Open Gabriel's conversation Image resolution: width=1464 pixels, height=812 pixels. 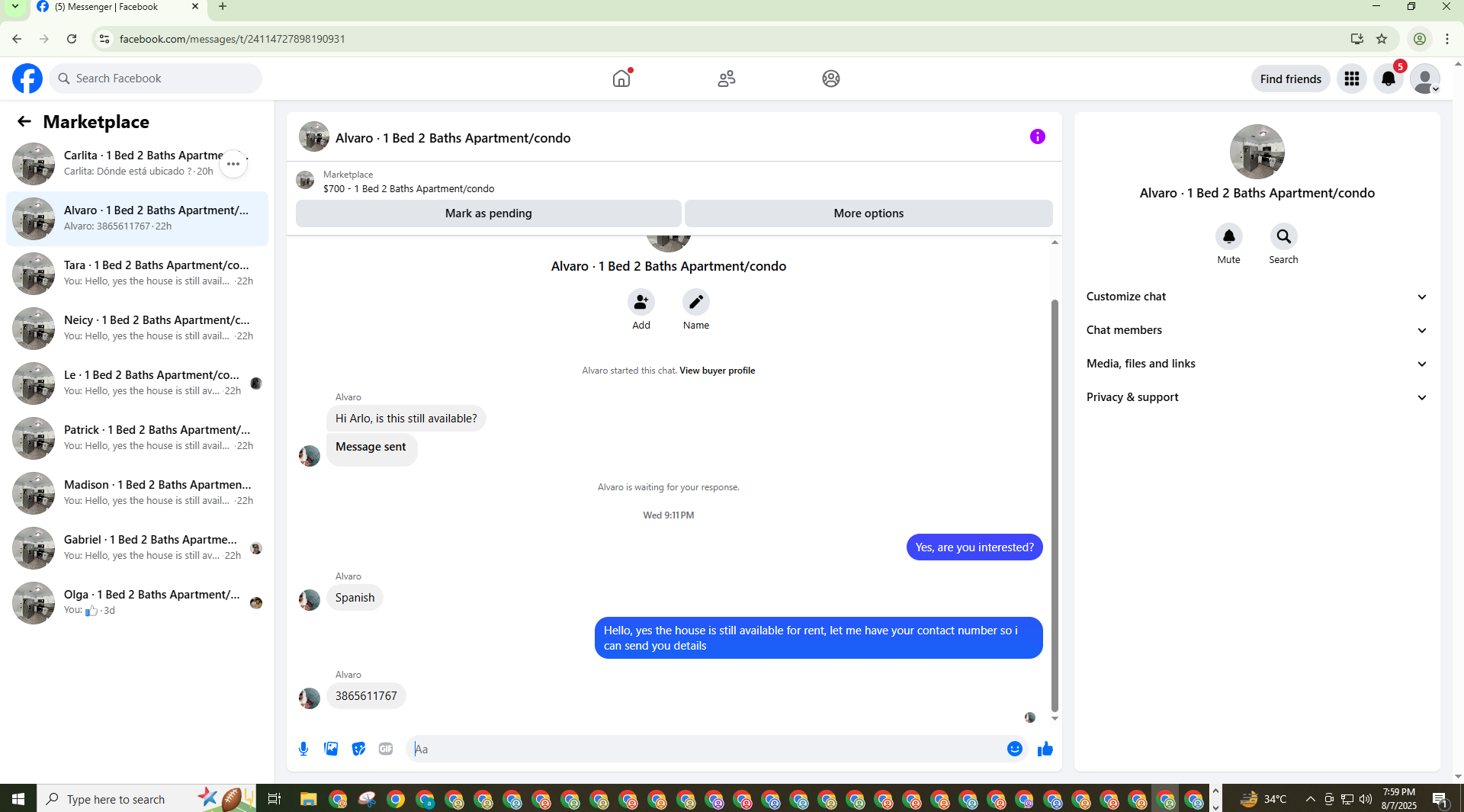[x=137, y=548]
